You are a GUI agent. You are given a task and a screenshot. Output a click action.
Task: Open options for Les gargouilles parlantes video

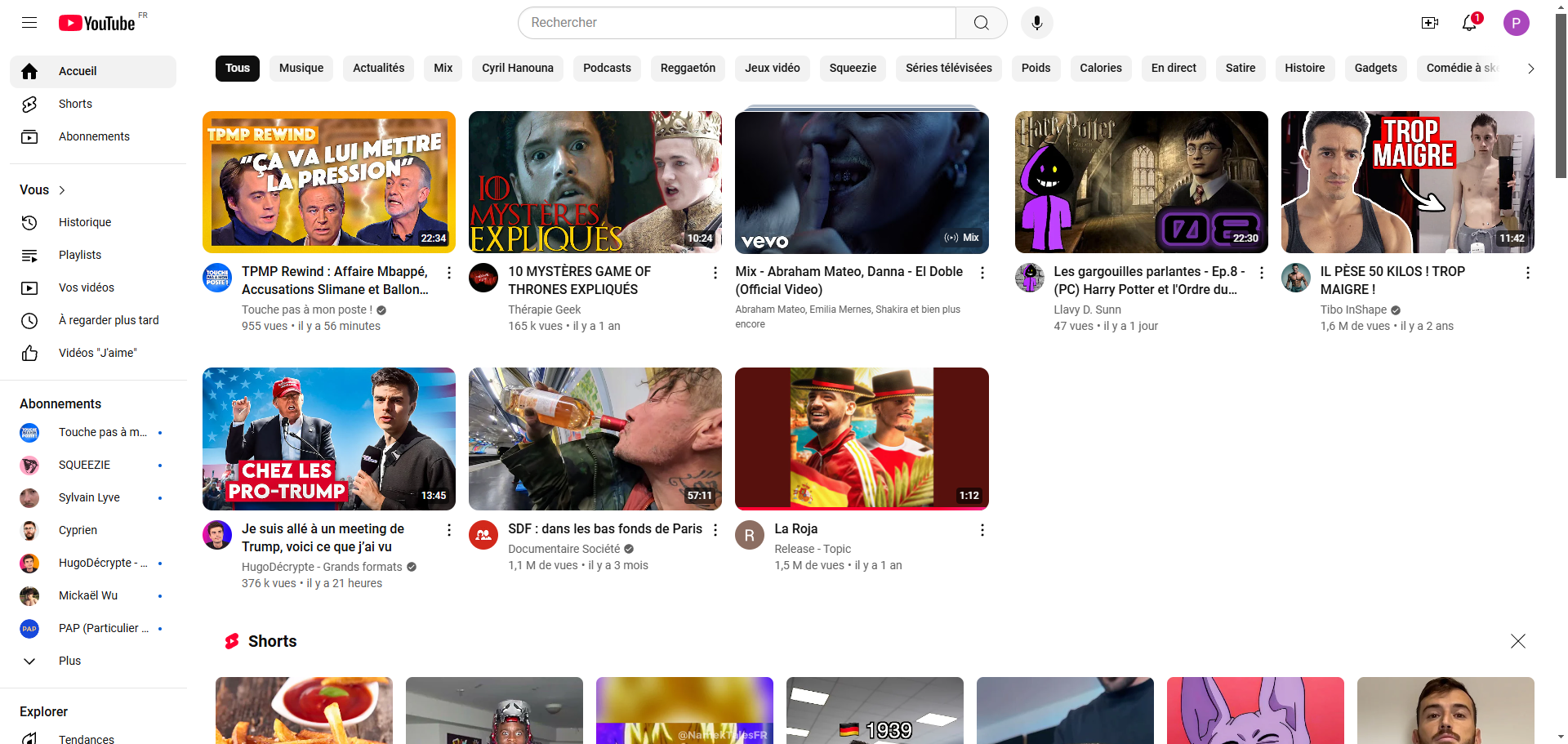coord(1262,273)
